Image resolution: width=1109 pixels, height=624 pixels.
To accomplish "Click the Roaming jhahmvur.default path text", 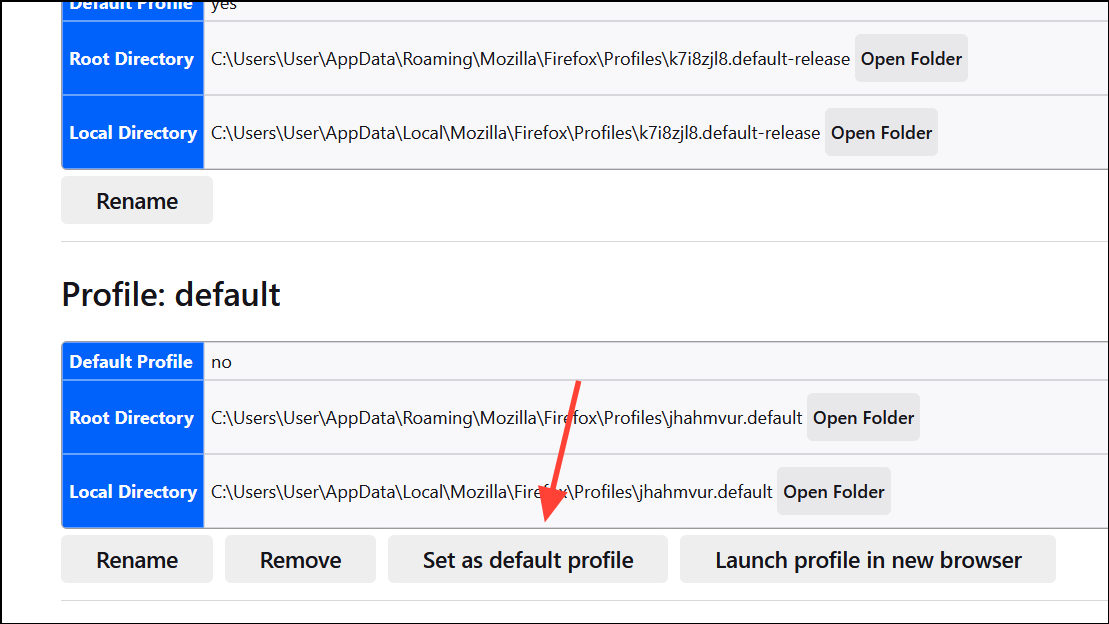I will tap(506, 418).
